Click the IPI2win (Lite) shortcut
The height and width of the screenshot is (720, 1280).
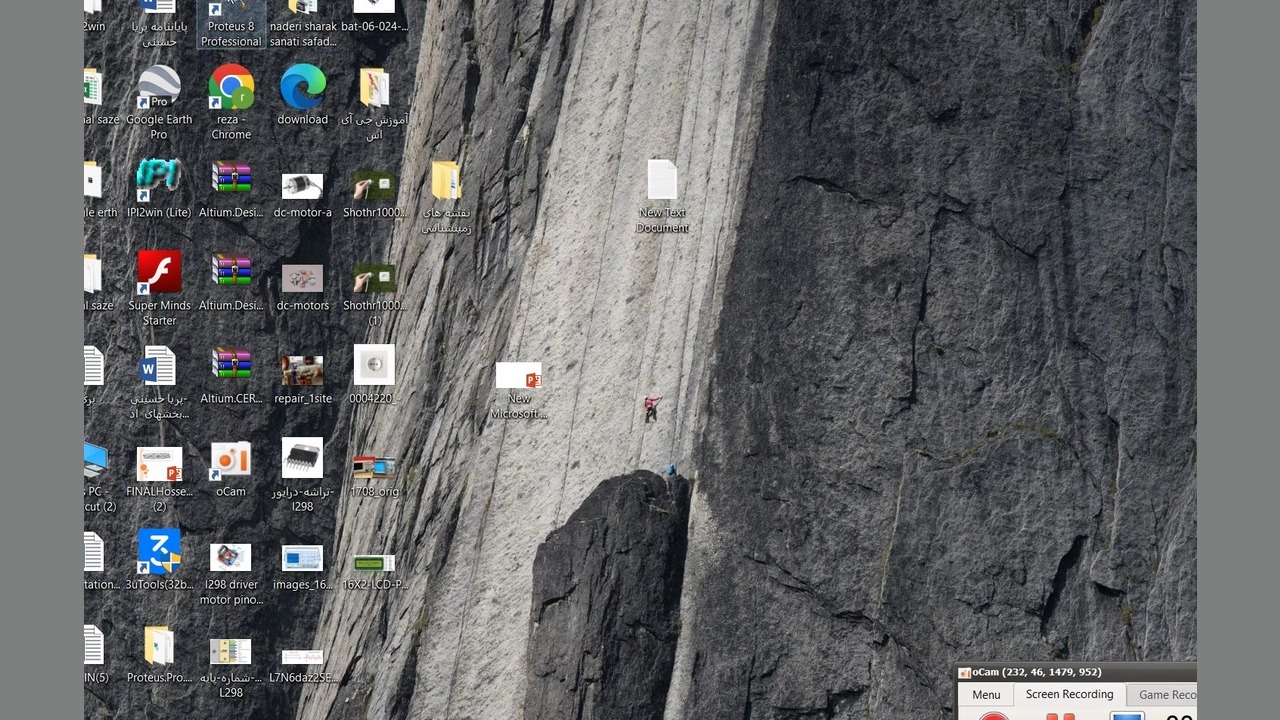pos(159,189)
